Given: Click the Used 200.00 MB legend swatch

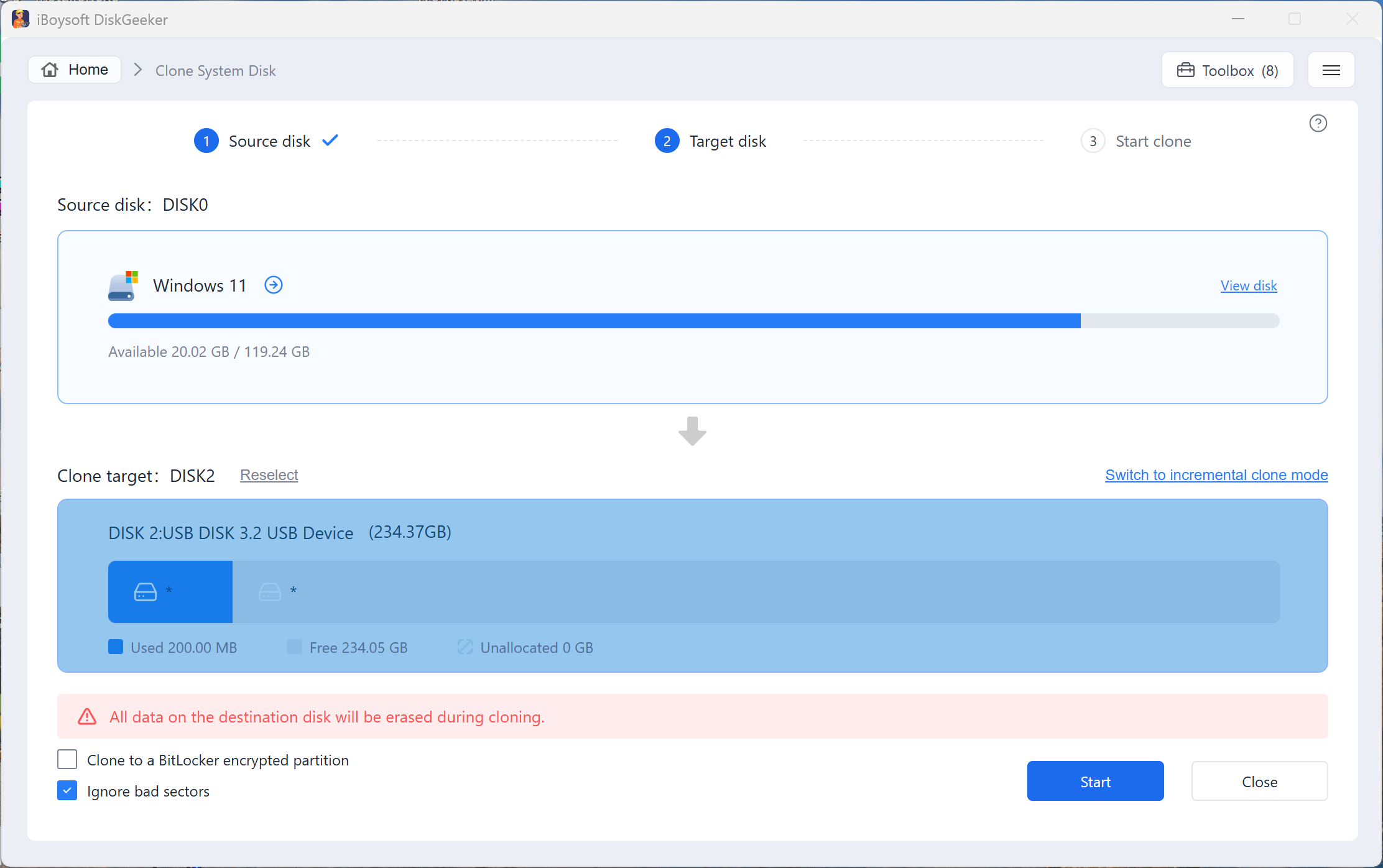Looking at the screenshot, I should [116, 647].
